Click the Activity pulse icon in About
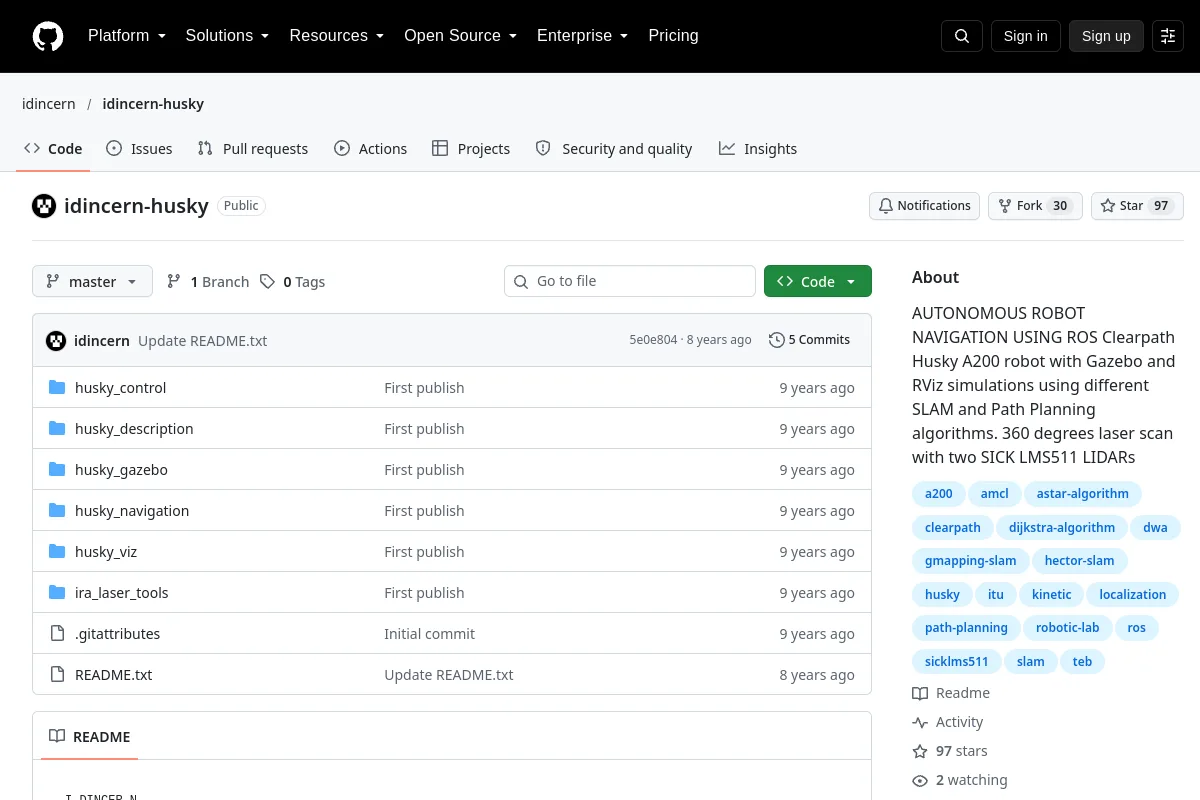Viewport: 1200px width, 800px height. click(920, 722)
